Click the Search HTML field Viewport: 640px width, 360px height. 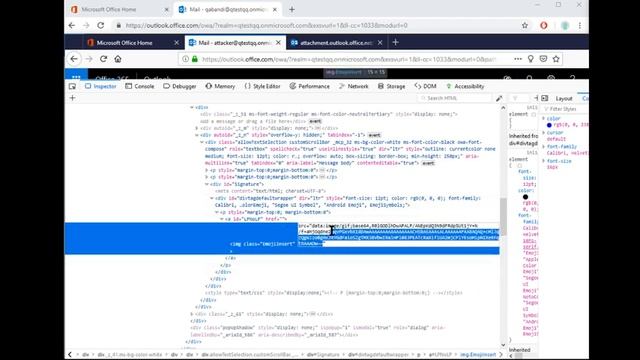pyautogui.click(x=456, y=98)
